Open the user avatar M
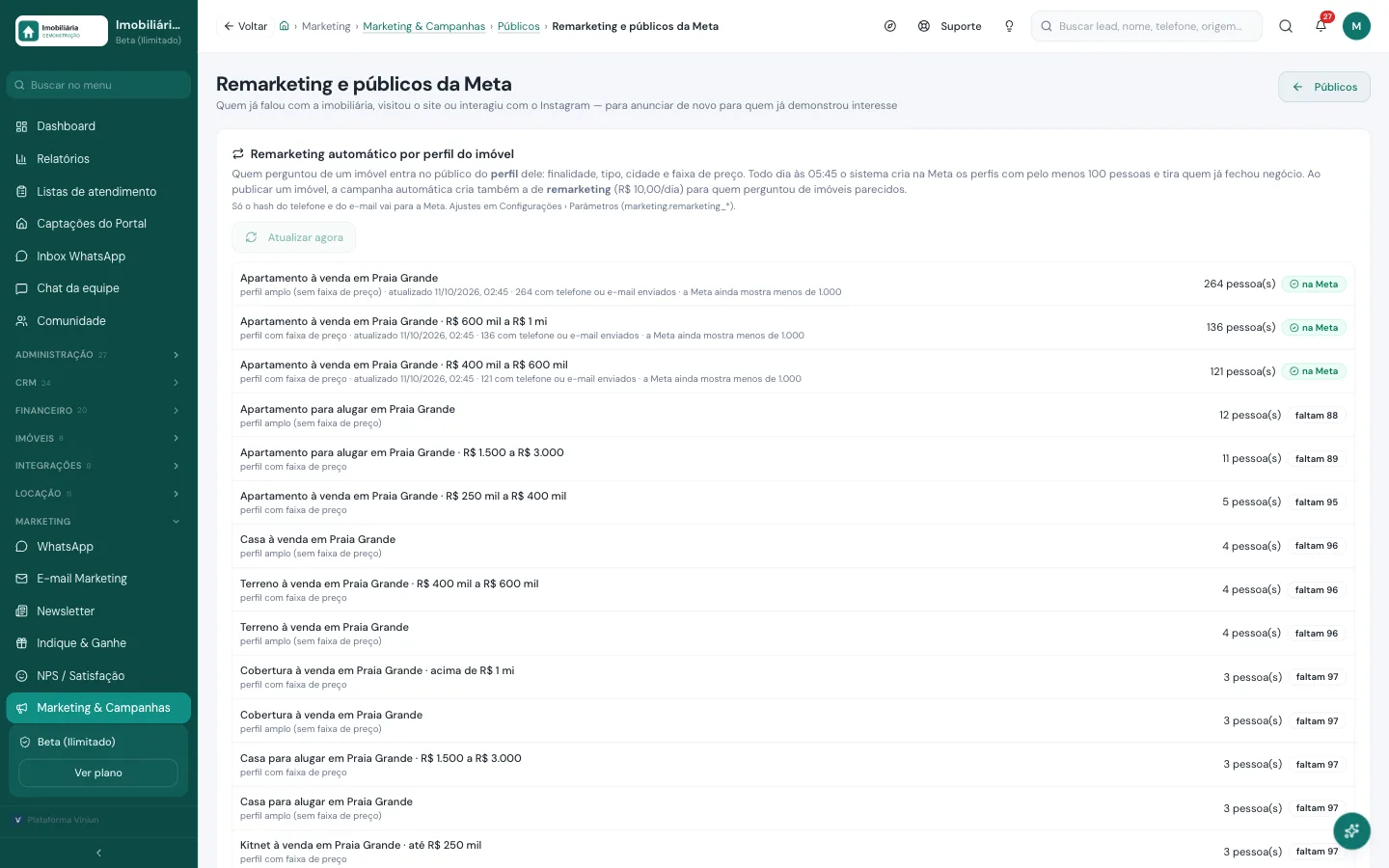 click(x=1356, y=26)
